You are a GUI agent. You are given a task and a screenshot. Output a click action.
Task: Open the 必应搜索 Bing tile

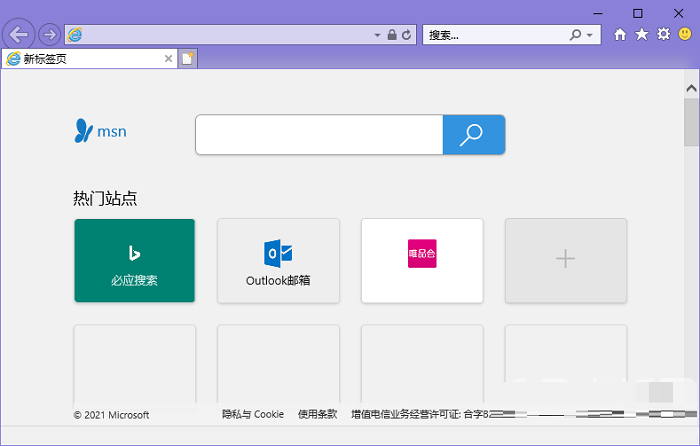134,260
